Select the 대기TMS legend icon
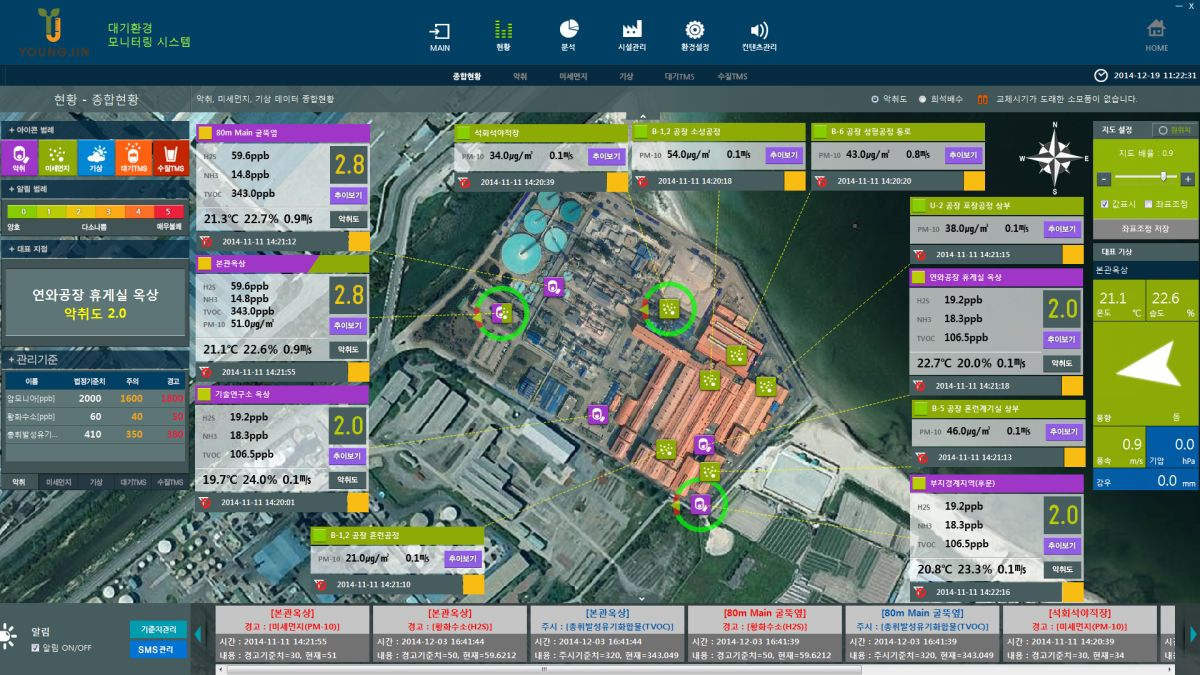The image size is (1200, 675). click(x=133, y=157)
